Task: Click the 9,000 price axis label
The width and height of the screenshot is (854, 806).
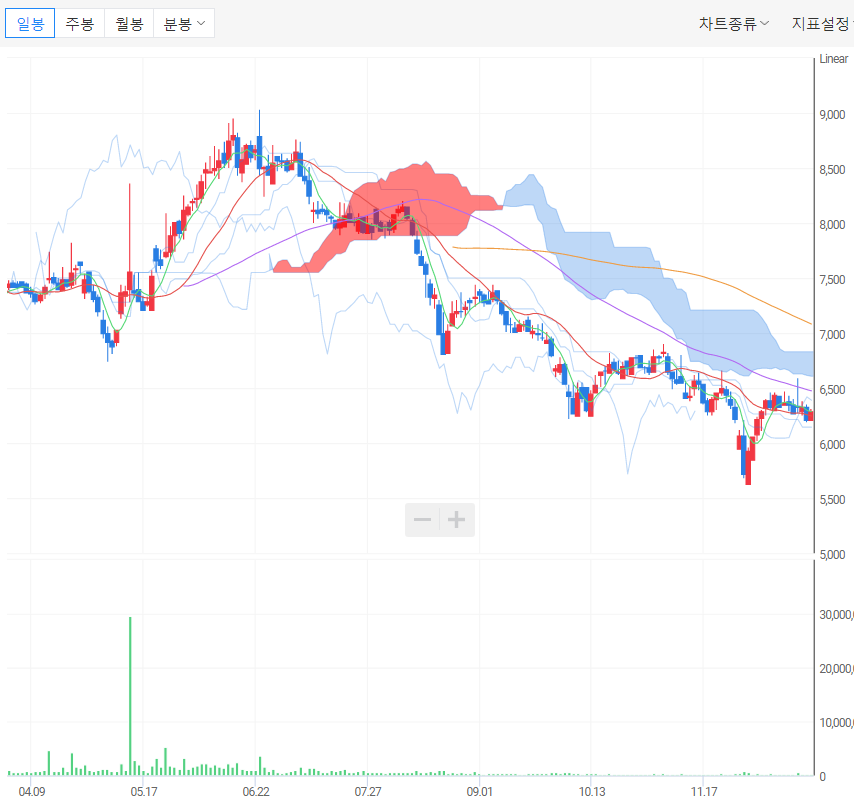Action: pyautogui.click(x=832, y=114)
